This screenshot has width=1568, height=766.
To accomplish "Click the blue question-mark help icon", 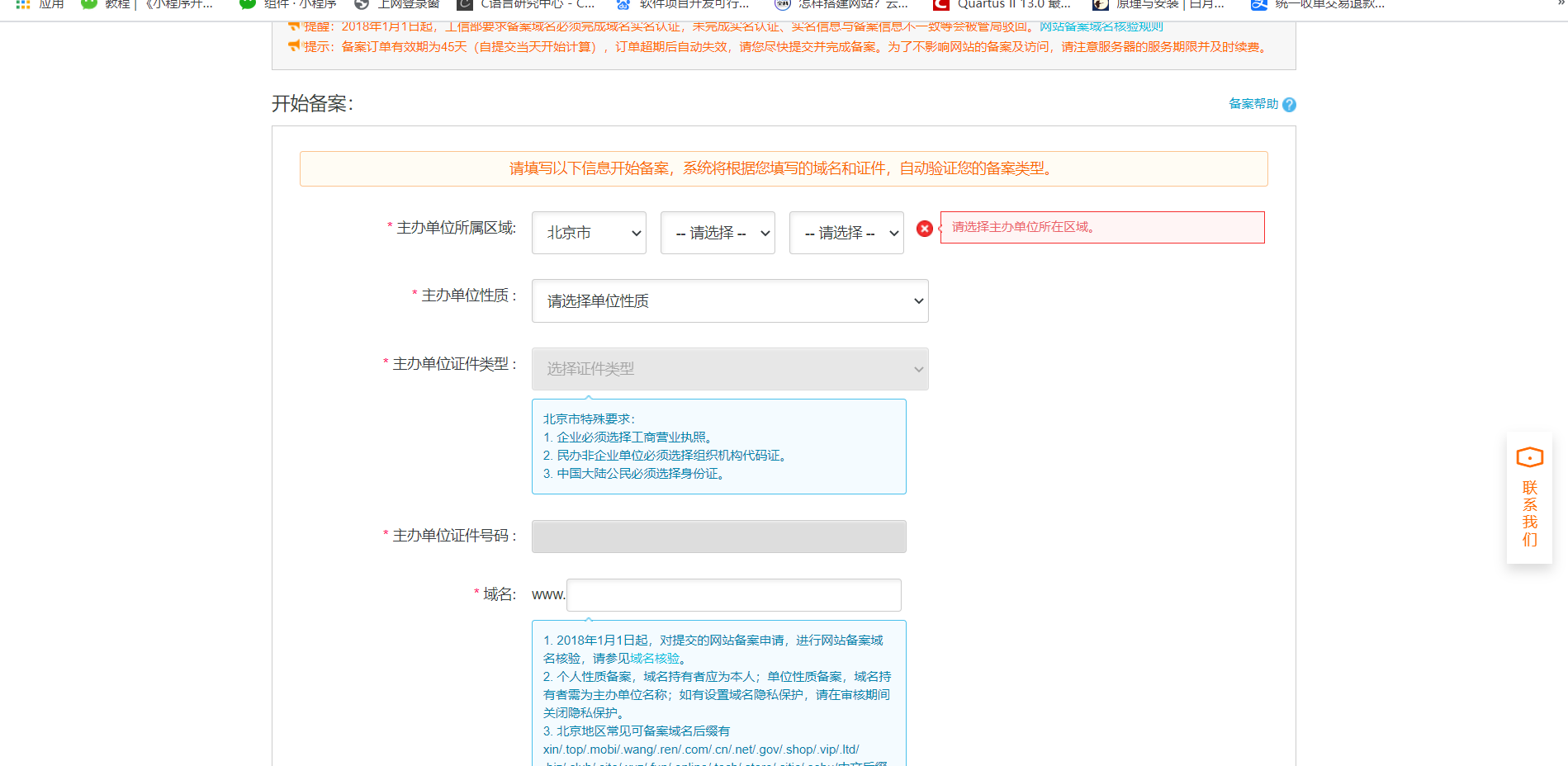I will tap(1289, 105).
